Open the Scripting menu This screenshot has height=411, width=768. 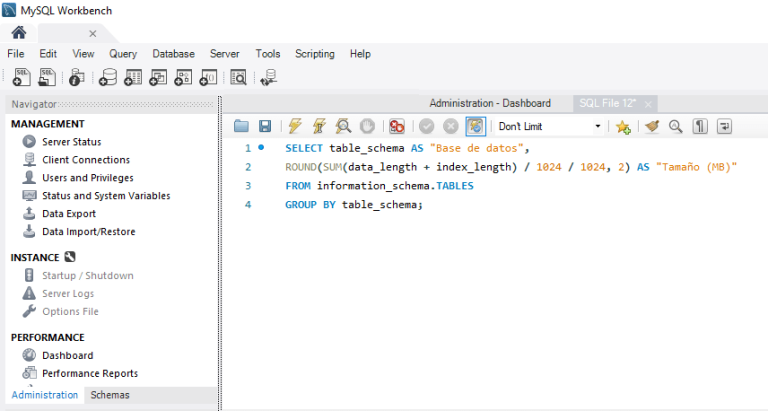tap(315, 54)
